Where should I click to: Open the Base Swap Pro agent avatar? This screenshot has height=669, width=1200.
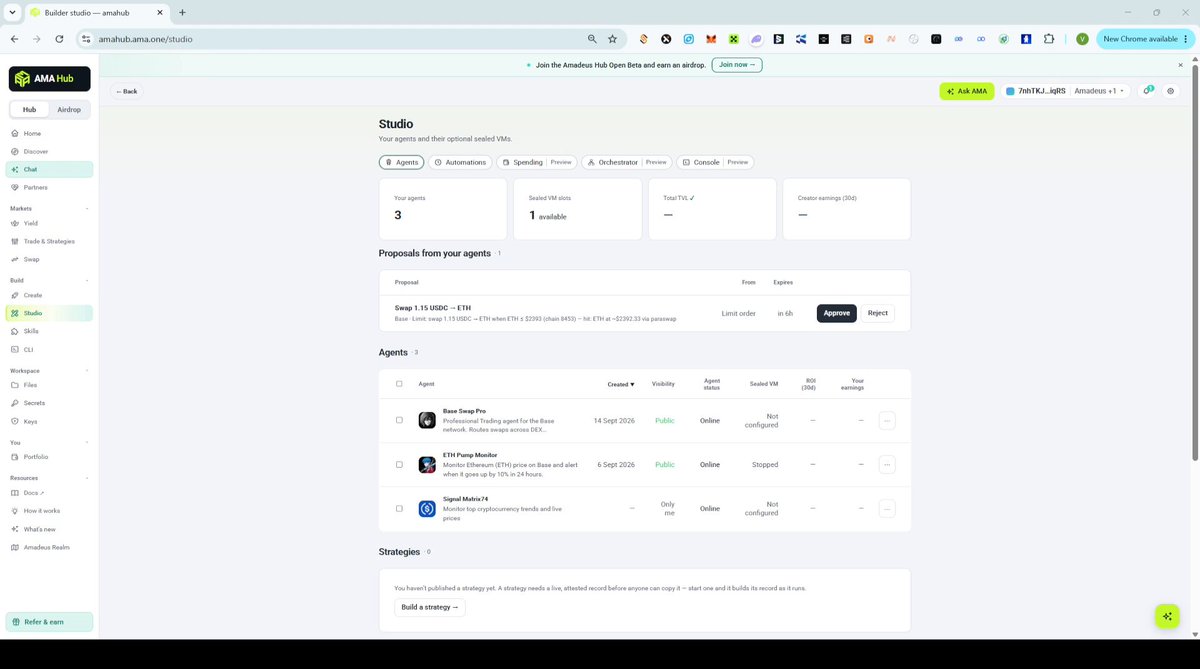pyautogui.click(x=427, y=420)
